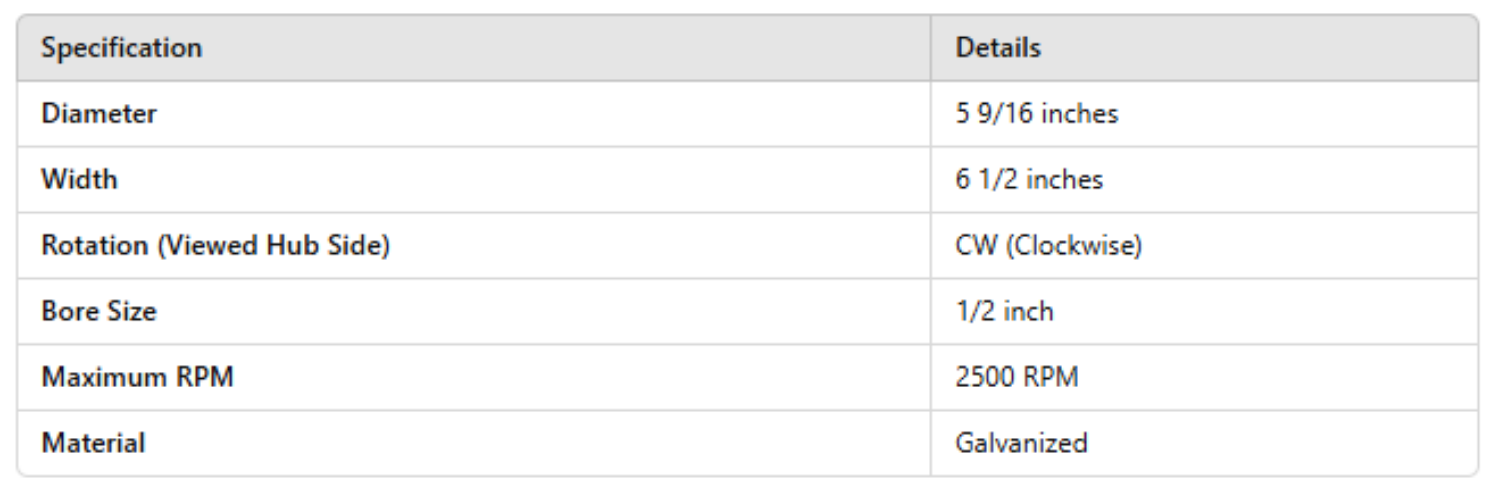
Task: Click the Bore Size label
Action: tap(98, 311)
